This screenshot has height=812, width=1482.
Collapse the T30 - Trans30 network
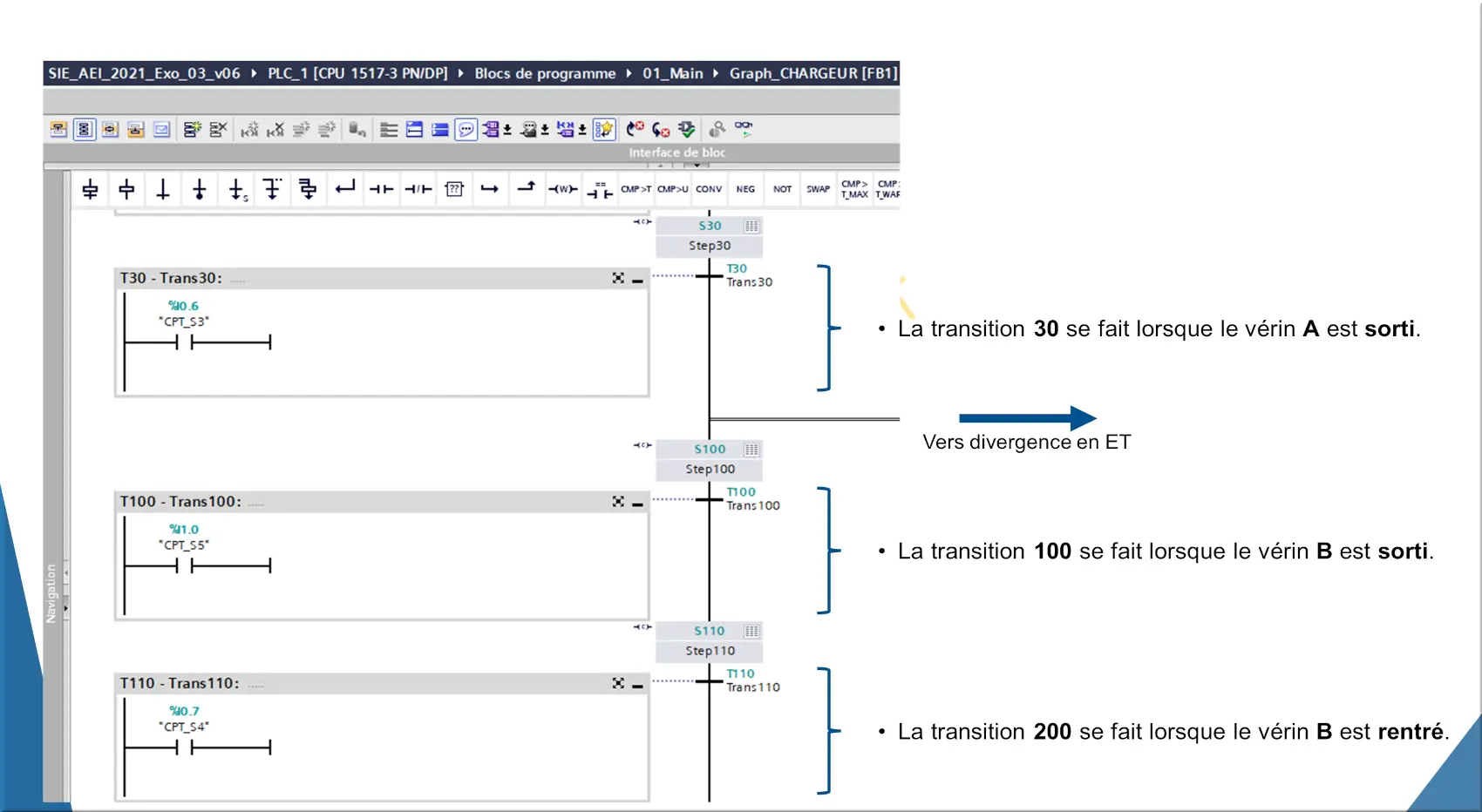(638, 279)
